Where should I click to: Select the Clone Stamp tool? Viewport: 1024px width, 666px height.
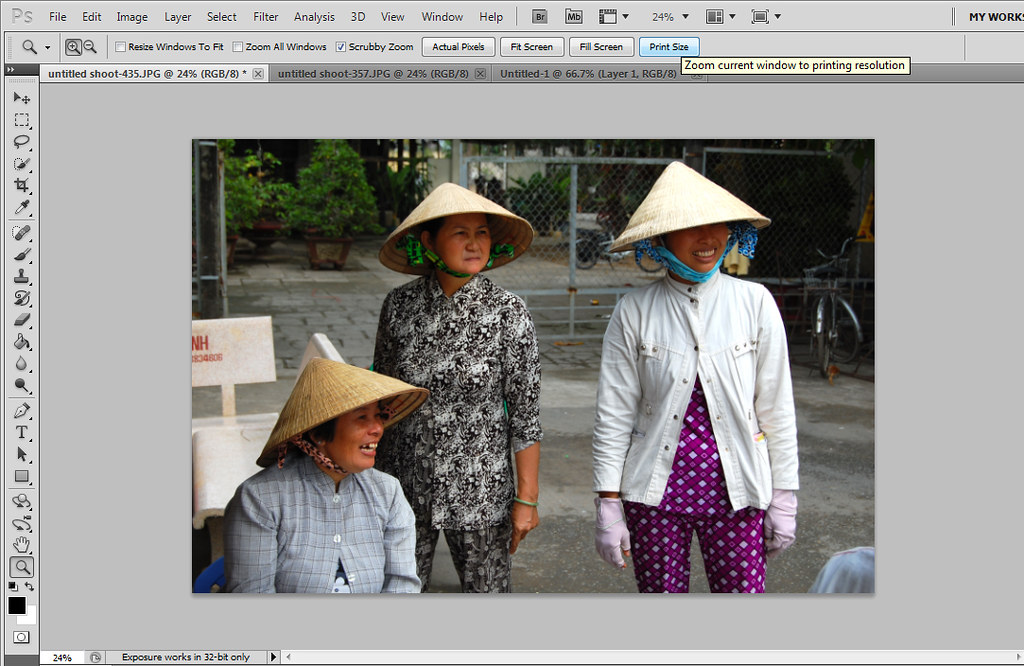pyautogui.click(x=21, y=276)
